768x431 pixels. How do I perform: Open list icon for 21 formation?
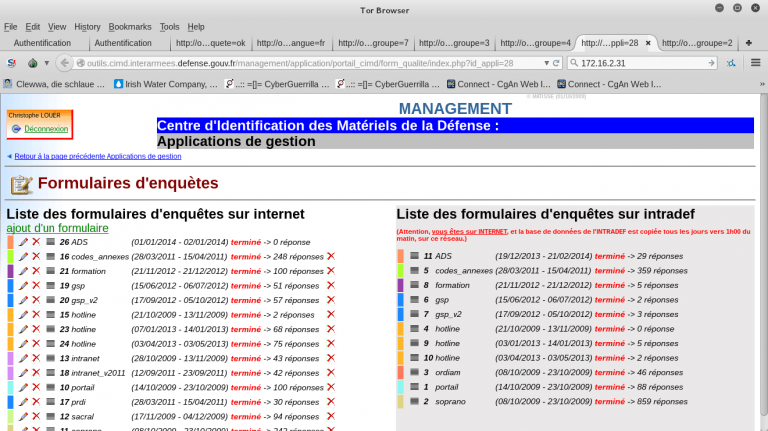click(x=50, y=271)
